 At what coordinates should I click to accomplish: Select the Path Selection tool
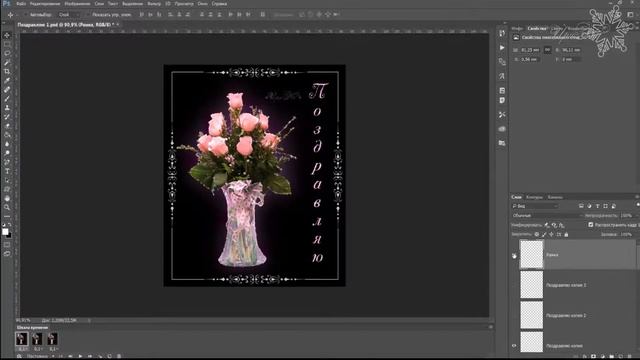tap(7, 180)
